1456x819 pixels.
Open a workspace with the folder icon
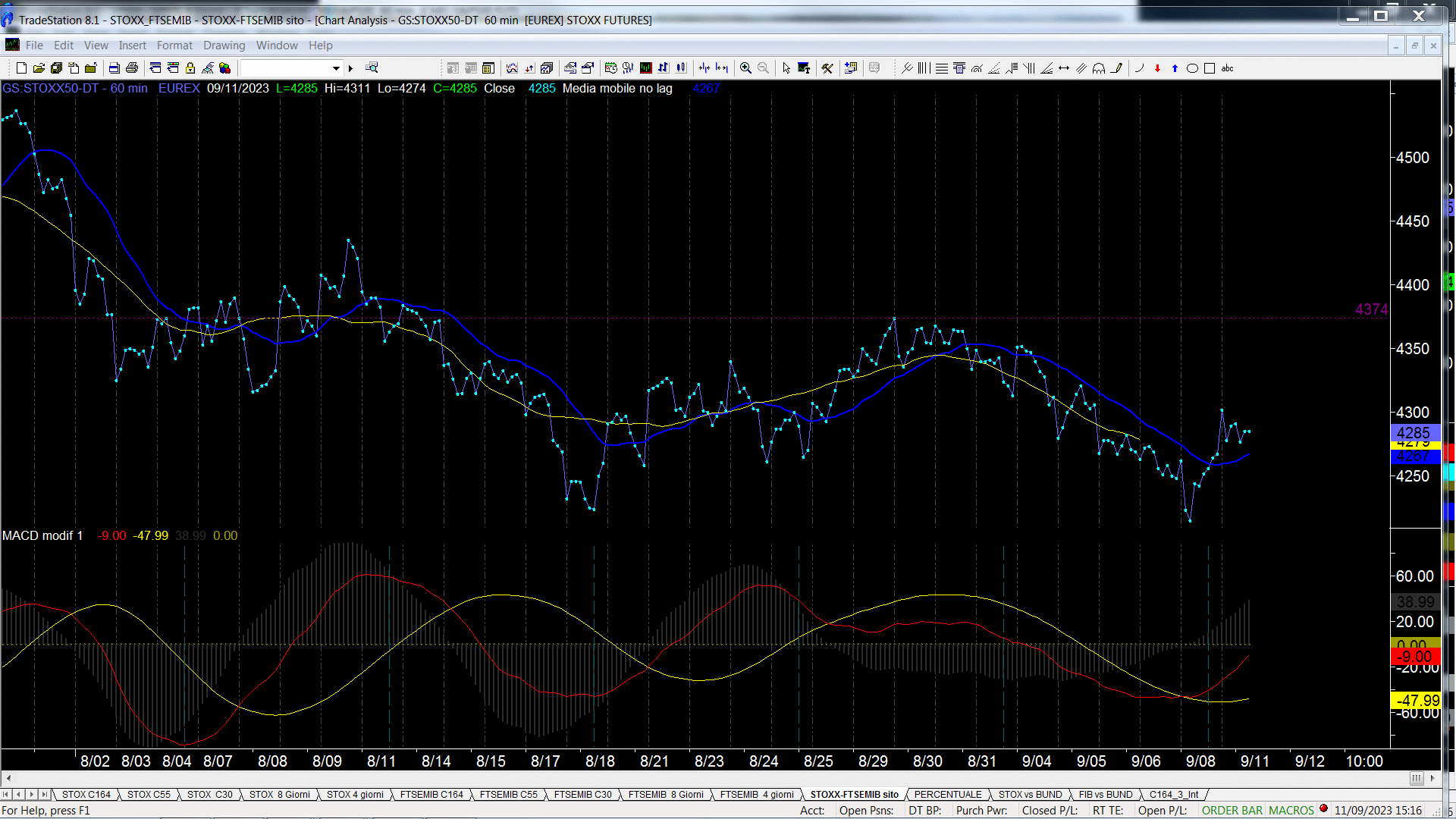point(39,68)
